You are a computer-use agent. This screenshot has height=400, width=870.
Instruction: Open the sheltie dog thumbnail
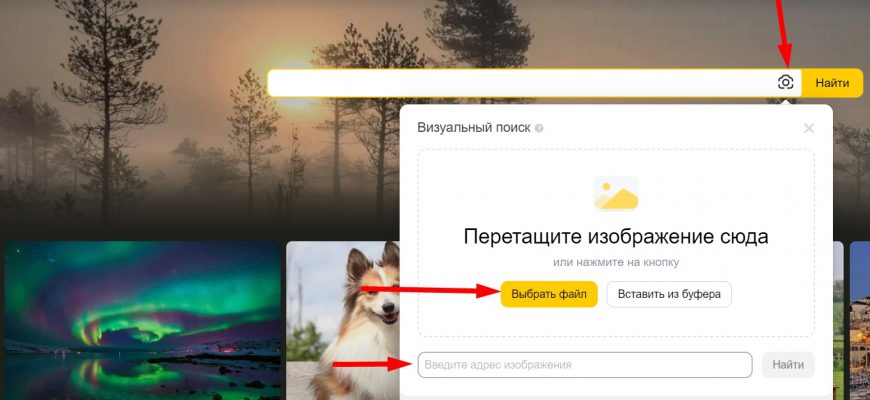tap(343, 321)
